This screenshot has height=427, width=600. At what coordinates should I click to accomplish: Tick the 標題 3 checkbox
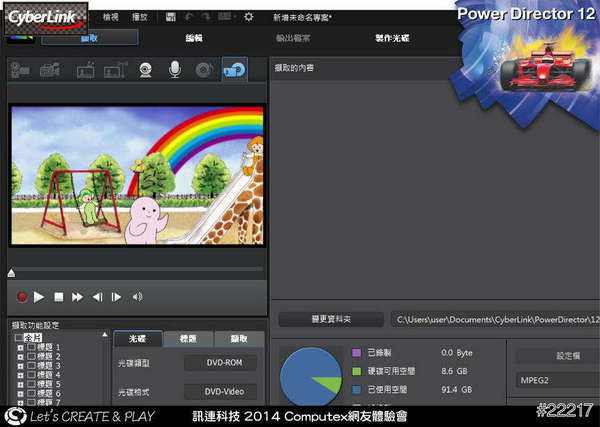31,366
